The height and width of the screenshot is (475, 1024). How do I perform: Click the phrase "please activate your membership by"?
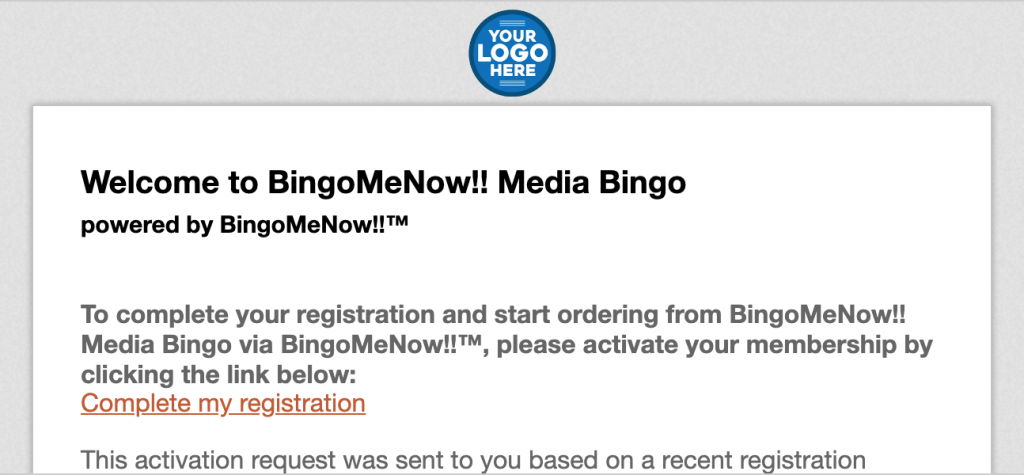click(x=715, y=345)
